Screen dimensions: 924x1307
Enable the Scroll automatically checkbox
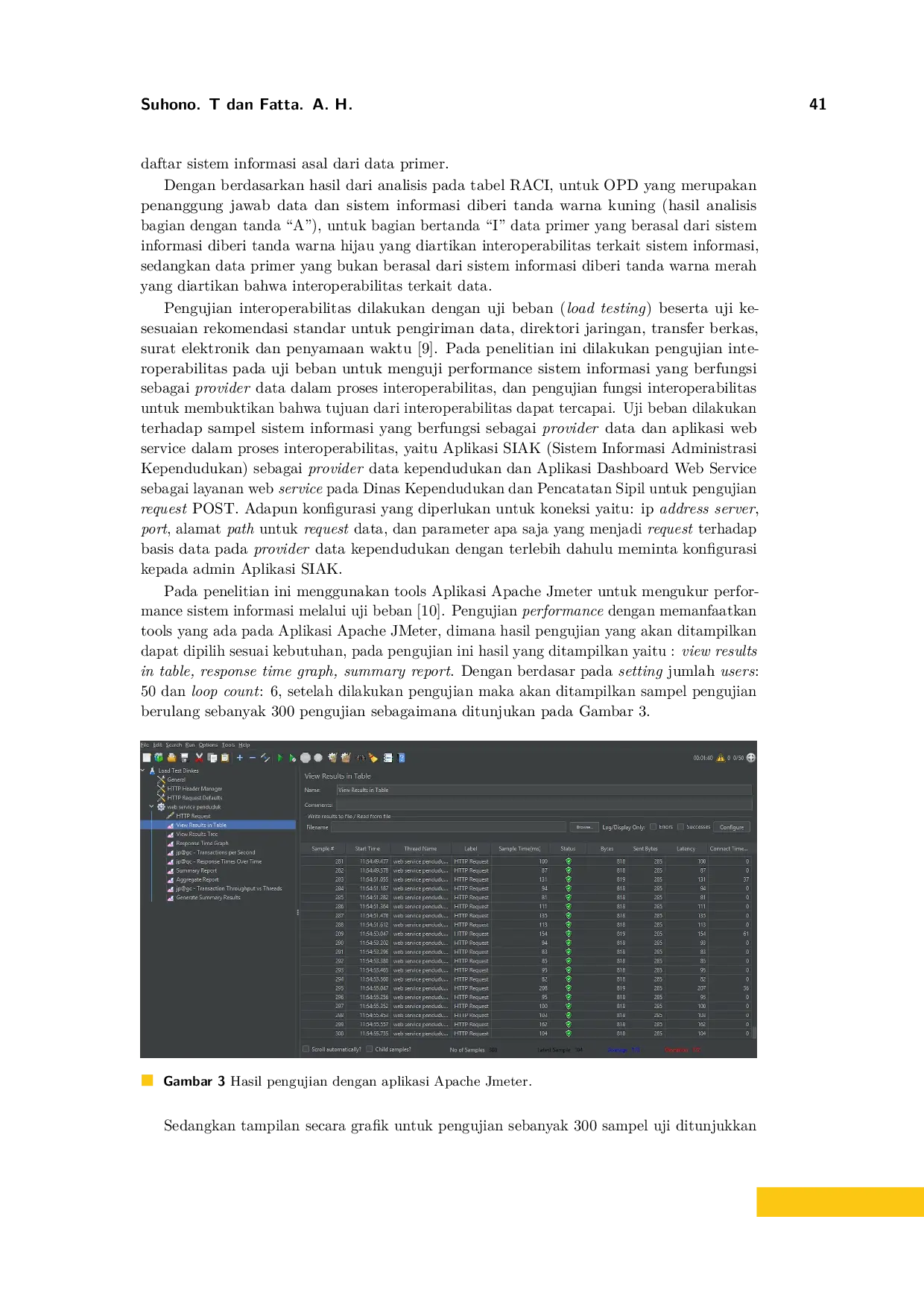click(306, 1049)
